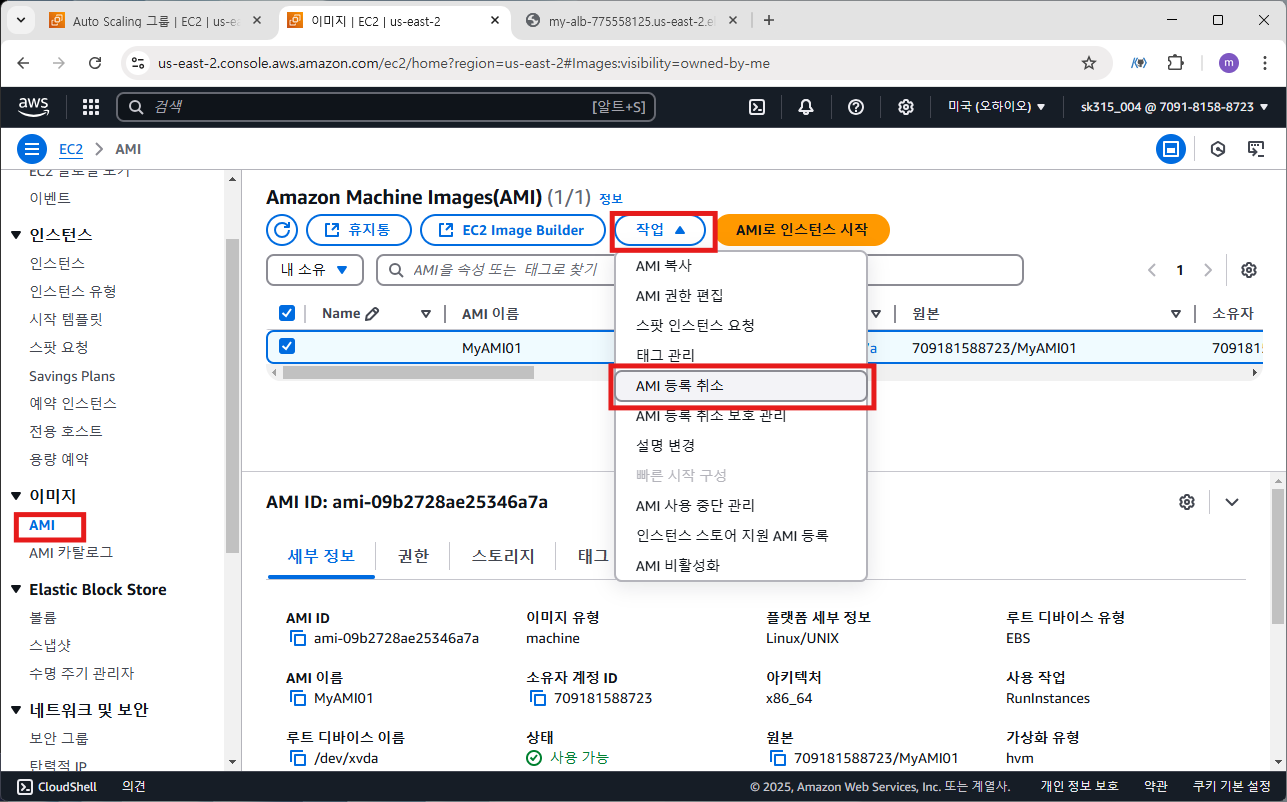Click the AMI로 인스턴스 시작 button
The image size is (1287, 802).
click(x=802, y=230)
